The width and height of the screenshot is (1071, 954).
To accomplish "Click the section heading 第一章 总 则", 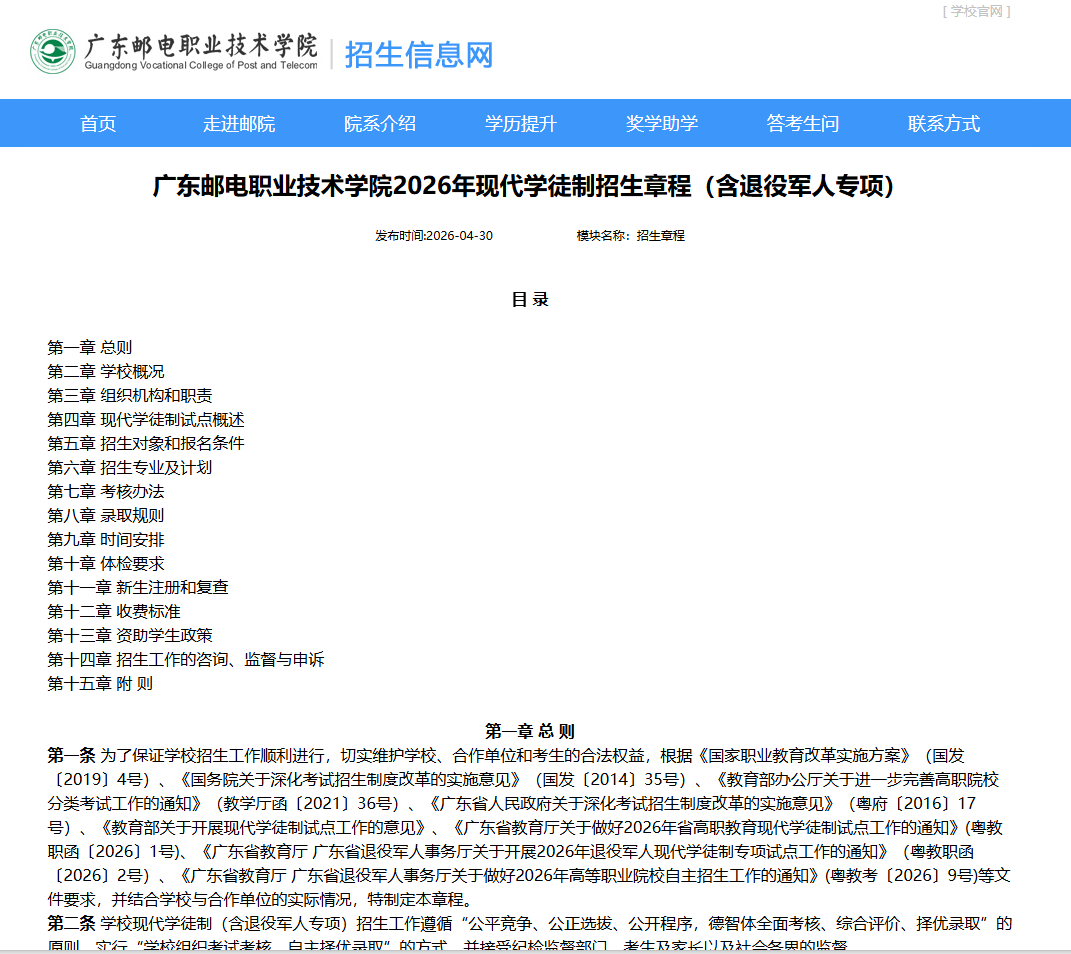I will pos(529,731).
